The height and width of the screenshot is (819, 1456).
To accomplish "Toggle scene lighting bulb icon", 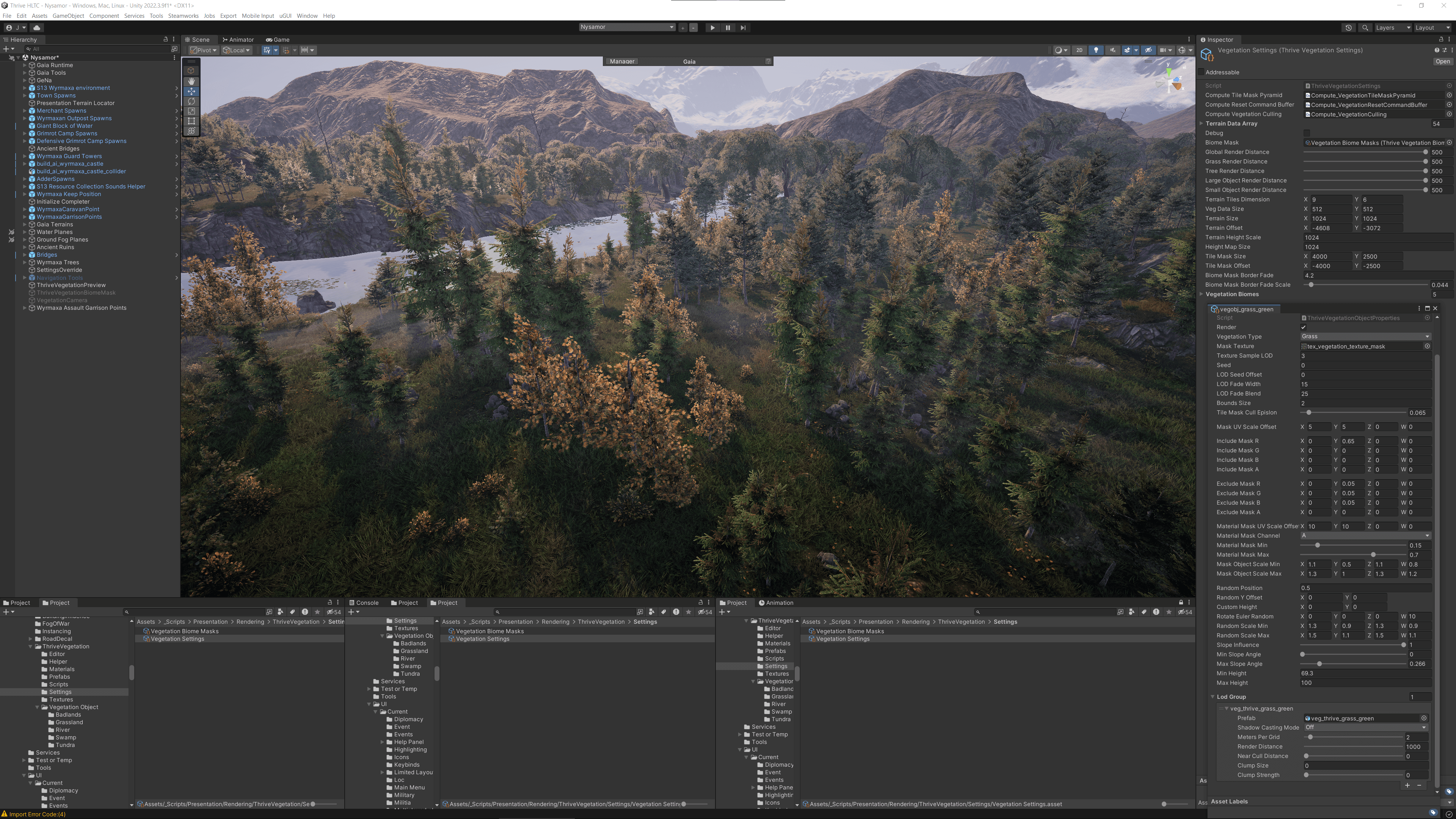I will pos(1096,50).
